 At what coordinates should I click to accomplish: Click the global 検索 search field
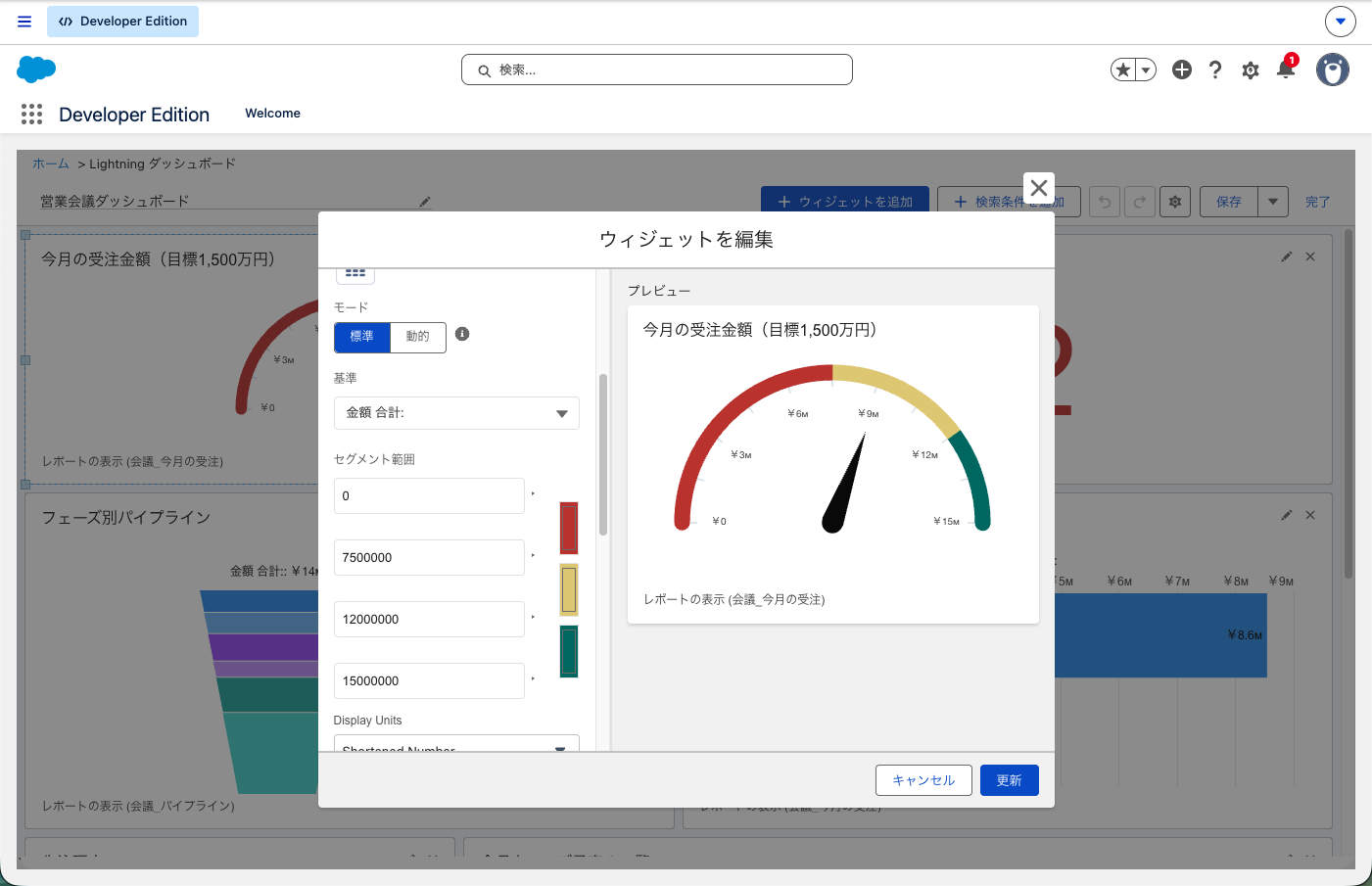point(657,70)
